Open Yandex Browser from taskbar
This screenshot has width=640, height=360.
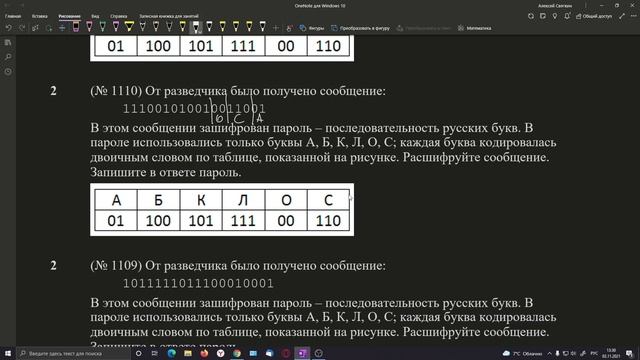coord(220,353)
